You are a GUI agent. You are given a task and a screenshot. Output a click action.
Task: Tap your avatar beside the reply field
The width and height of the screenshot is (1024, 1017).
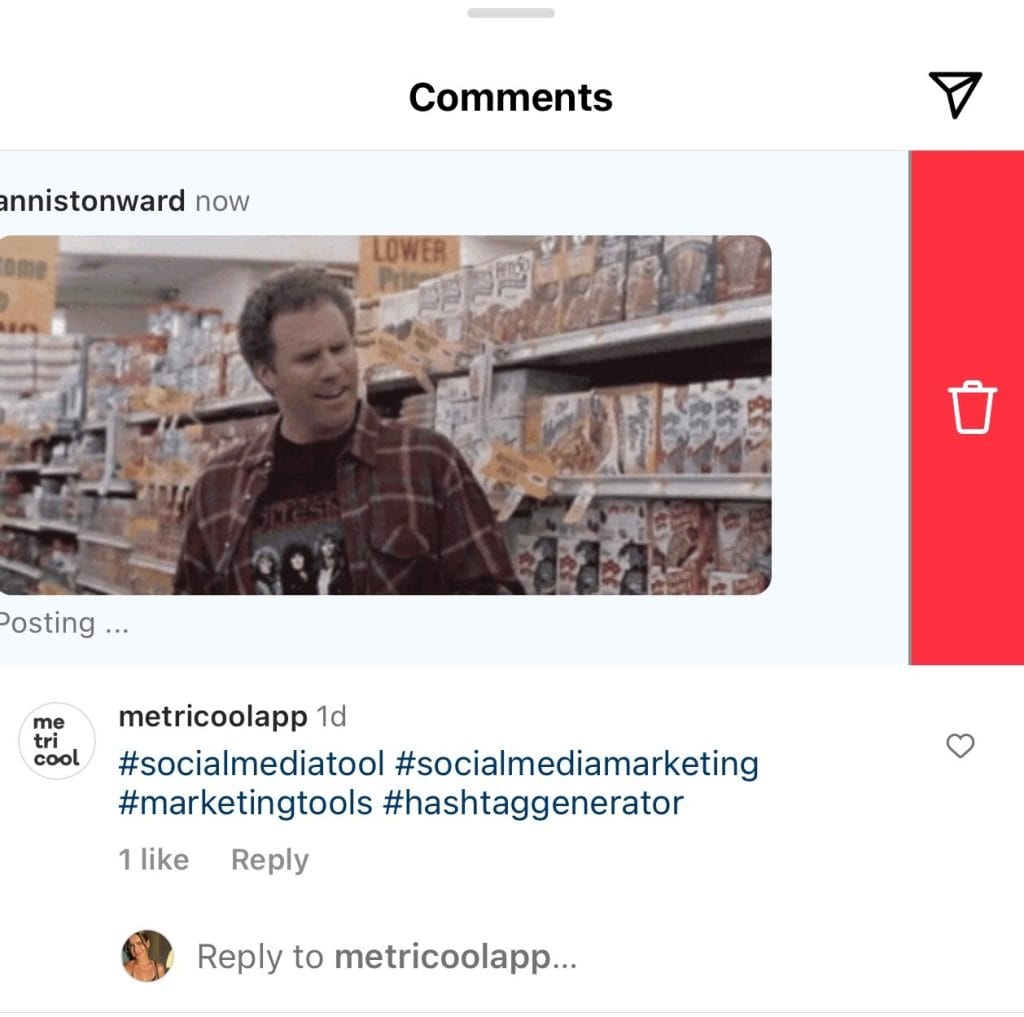click(146, 956)
